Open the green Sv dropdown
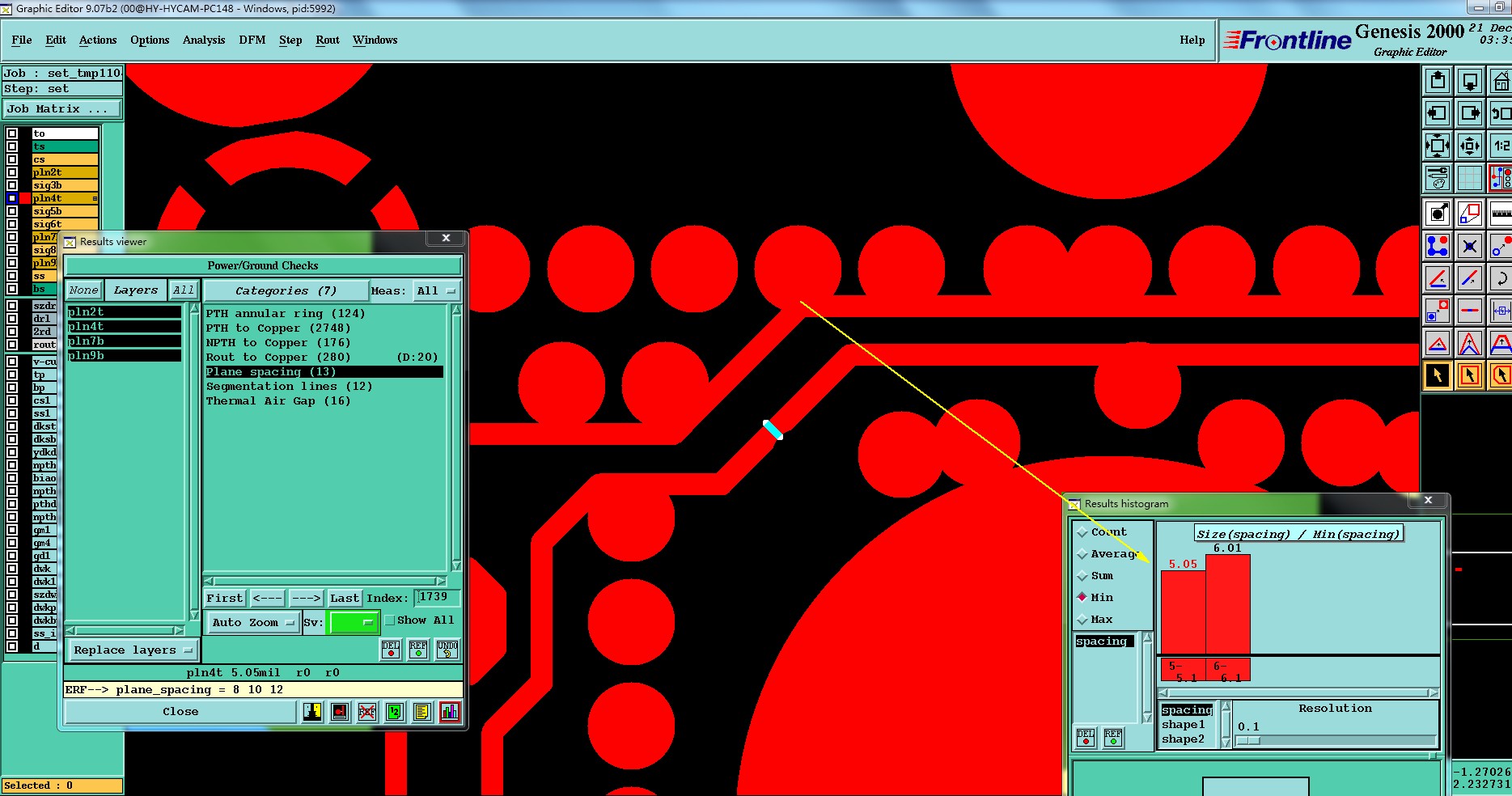The image size is (1512, 796). coord(354,622)
